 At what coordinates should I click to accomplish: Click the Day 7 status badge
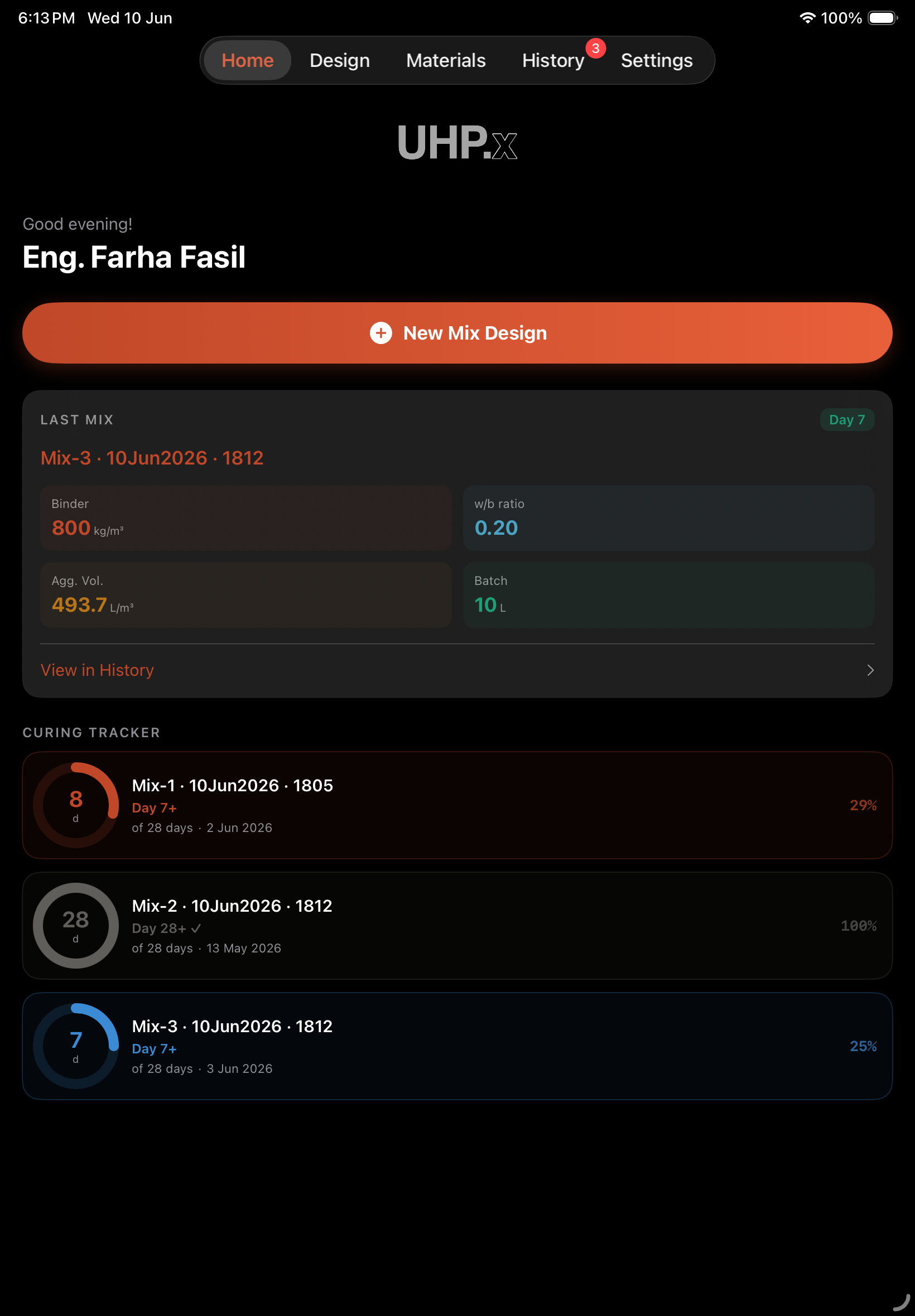(847, 419)
